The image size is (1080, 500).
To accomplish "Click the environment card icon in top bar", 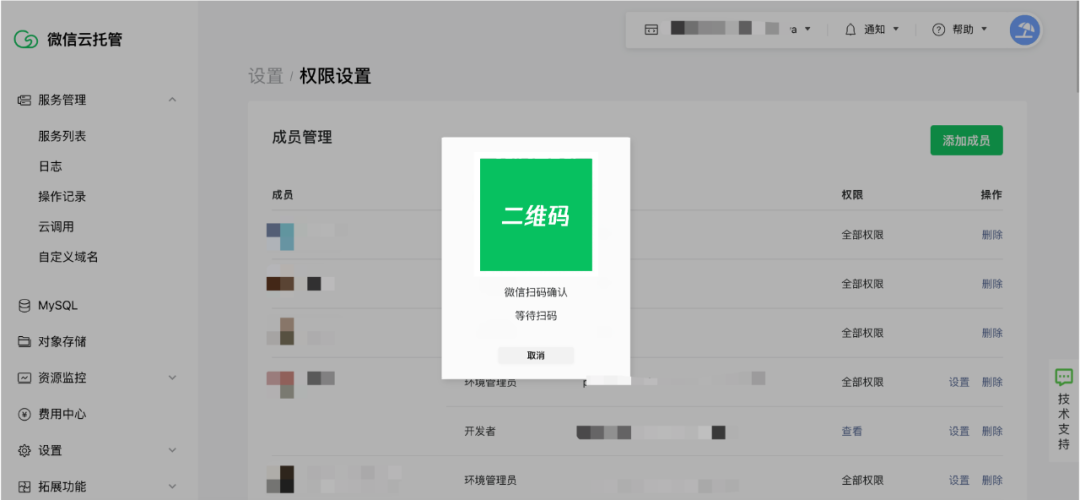I will pyautogui.click(x=651, y=30).
